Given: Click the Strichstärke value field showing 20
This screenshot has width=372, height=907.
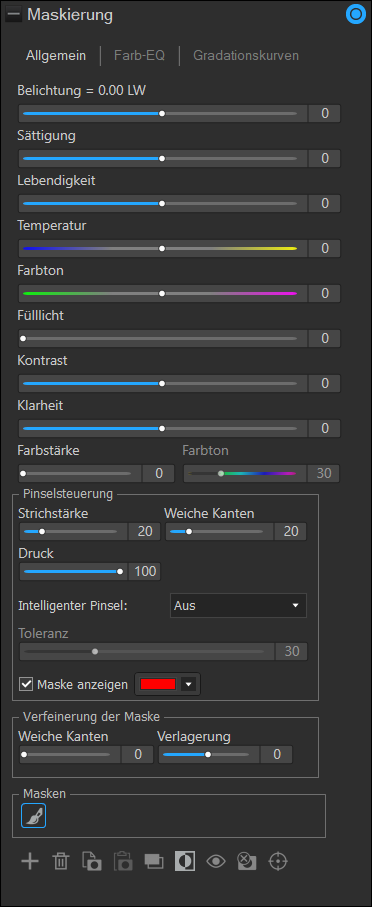Looking at the screenshot, I should [145, 531].
